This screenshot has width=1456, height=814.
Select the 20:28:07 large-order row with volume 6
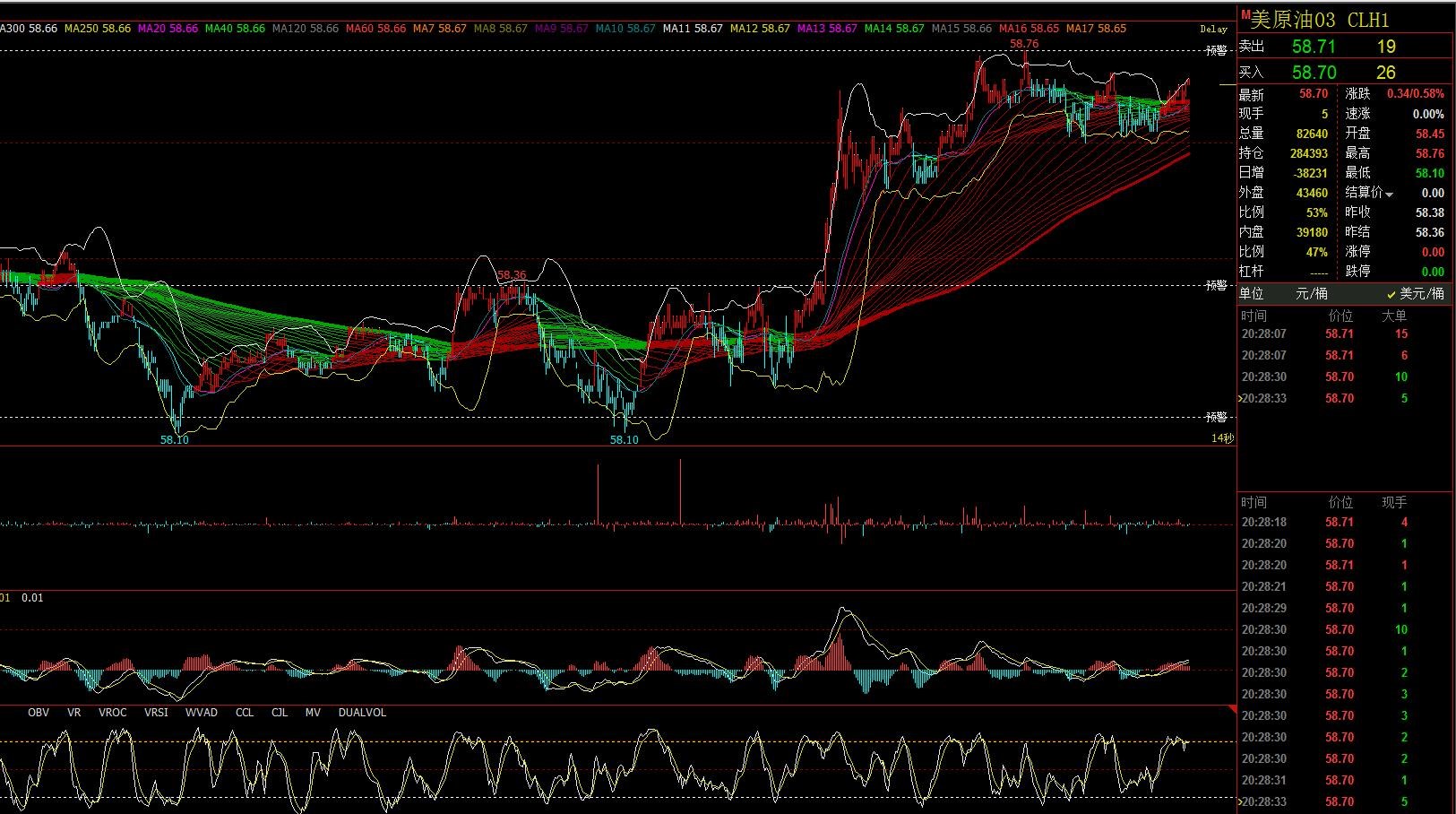[x=1344, y=355]
